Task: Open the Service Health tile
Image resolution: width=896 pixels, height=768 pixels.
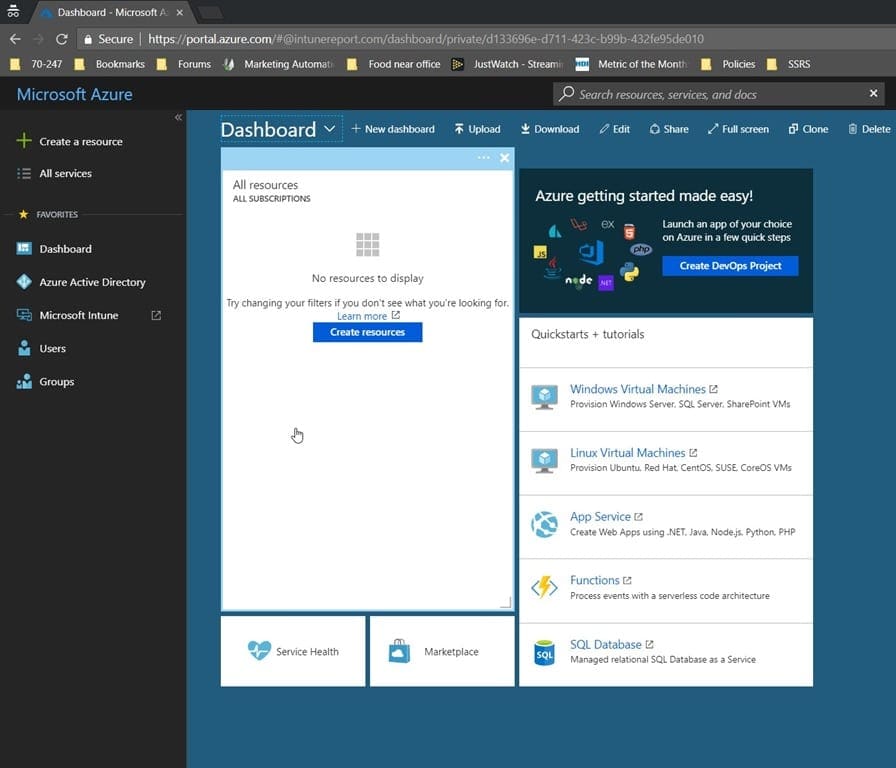Action: pos(293,651)
